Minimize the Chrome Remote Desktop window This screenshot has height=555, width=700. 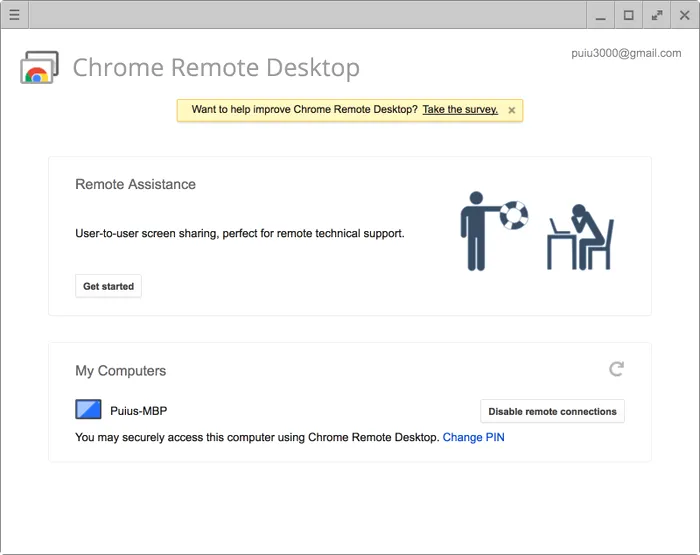(x=600, y=15)
